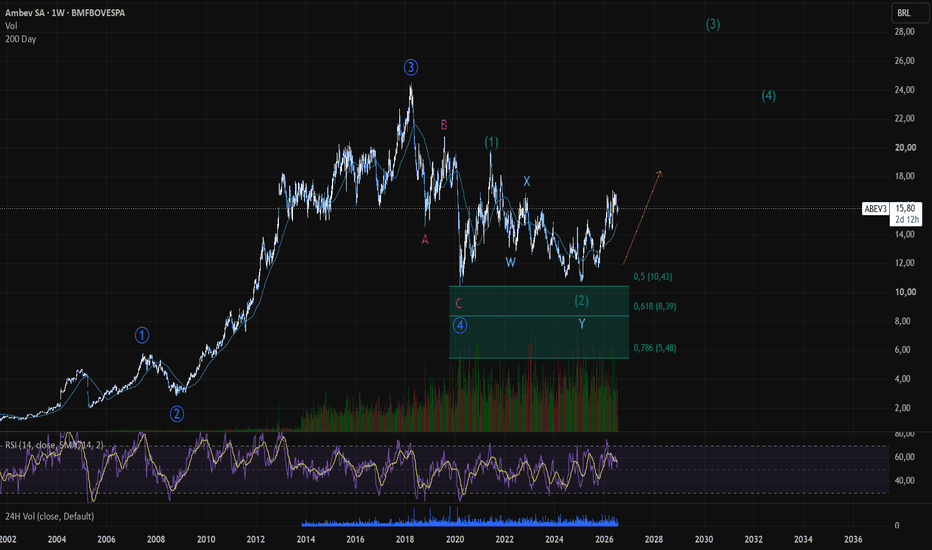This screenshot has width=932, height=550.
Task: Click the Ambev SA symbol title
Action: click(65, 12)
